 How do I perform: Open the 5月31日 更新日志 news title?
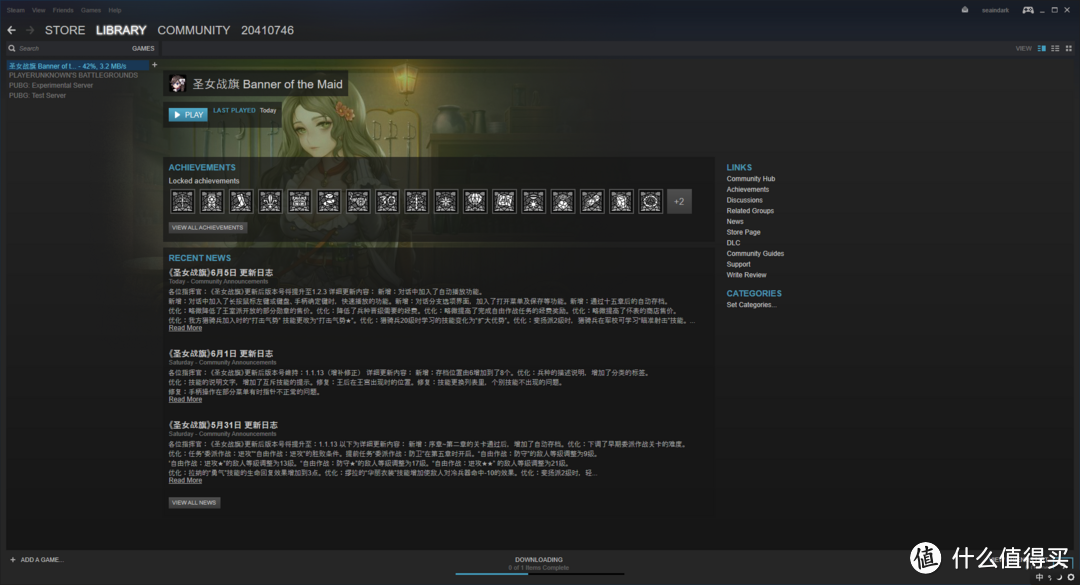223,425
